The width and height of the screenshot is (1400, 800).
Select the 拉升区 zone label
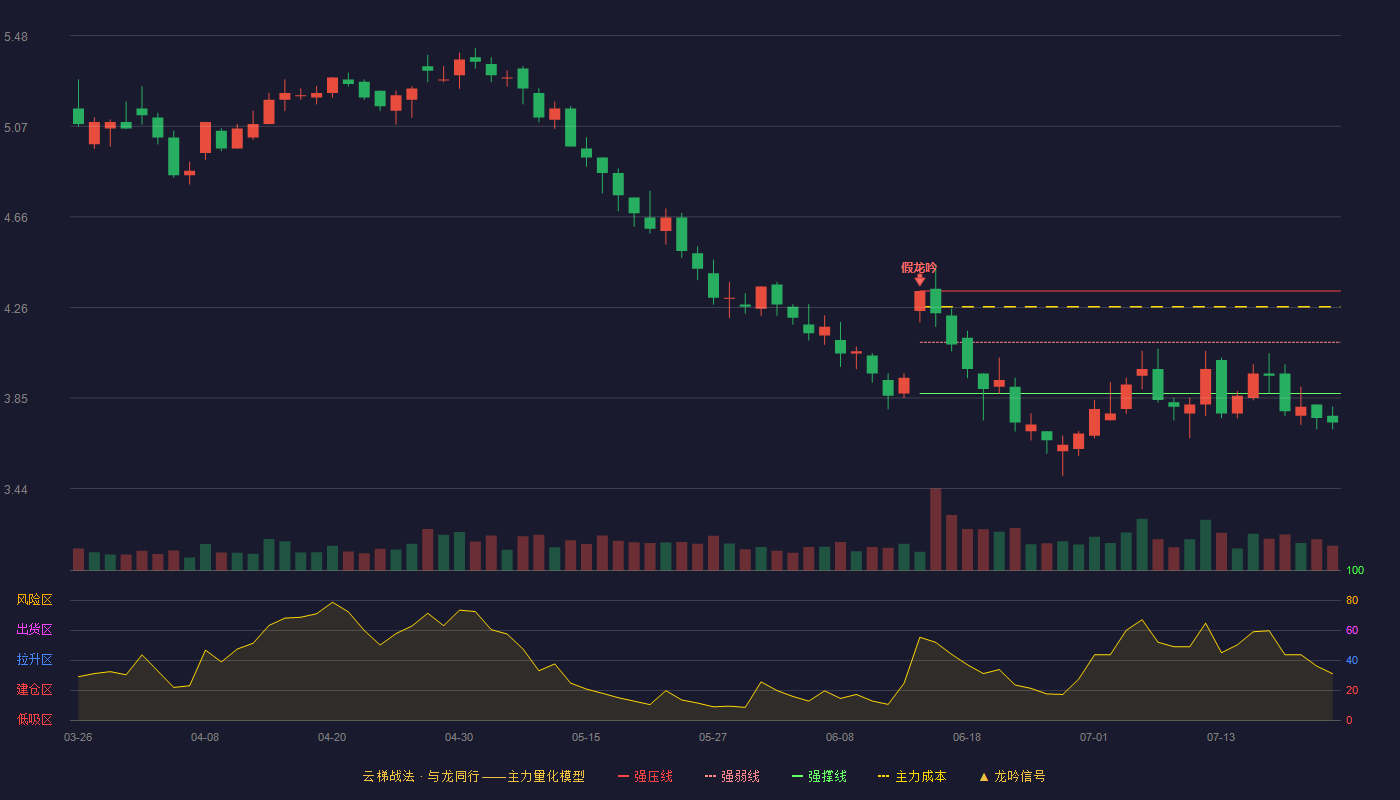[x=34, y=660]
